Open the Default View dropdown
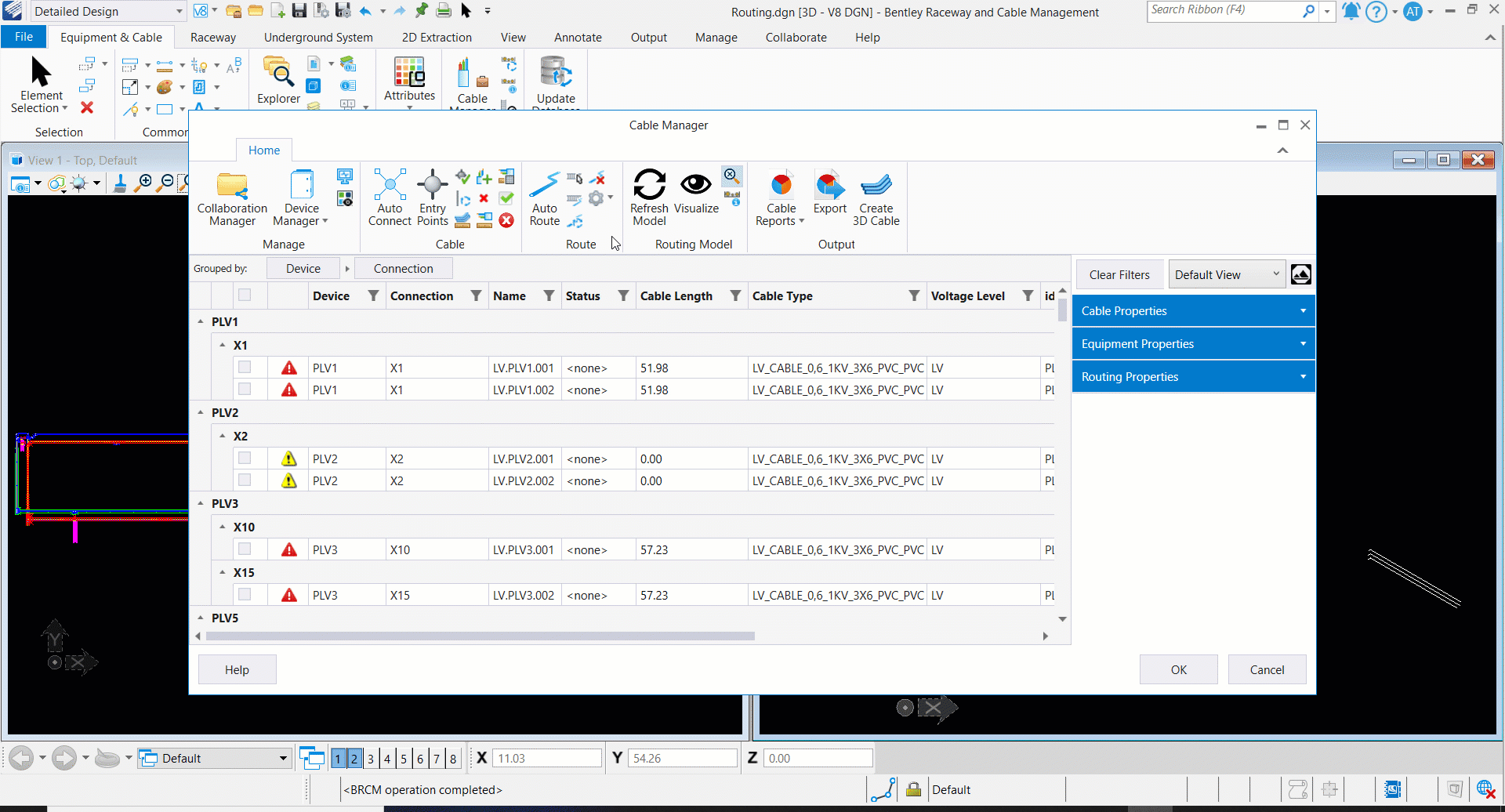Viewport: 1505px width, 812px height. pyautogui.click(x=1227, y=275)
